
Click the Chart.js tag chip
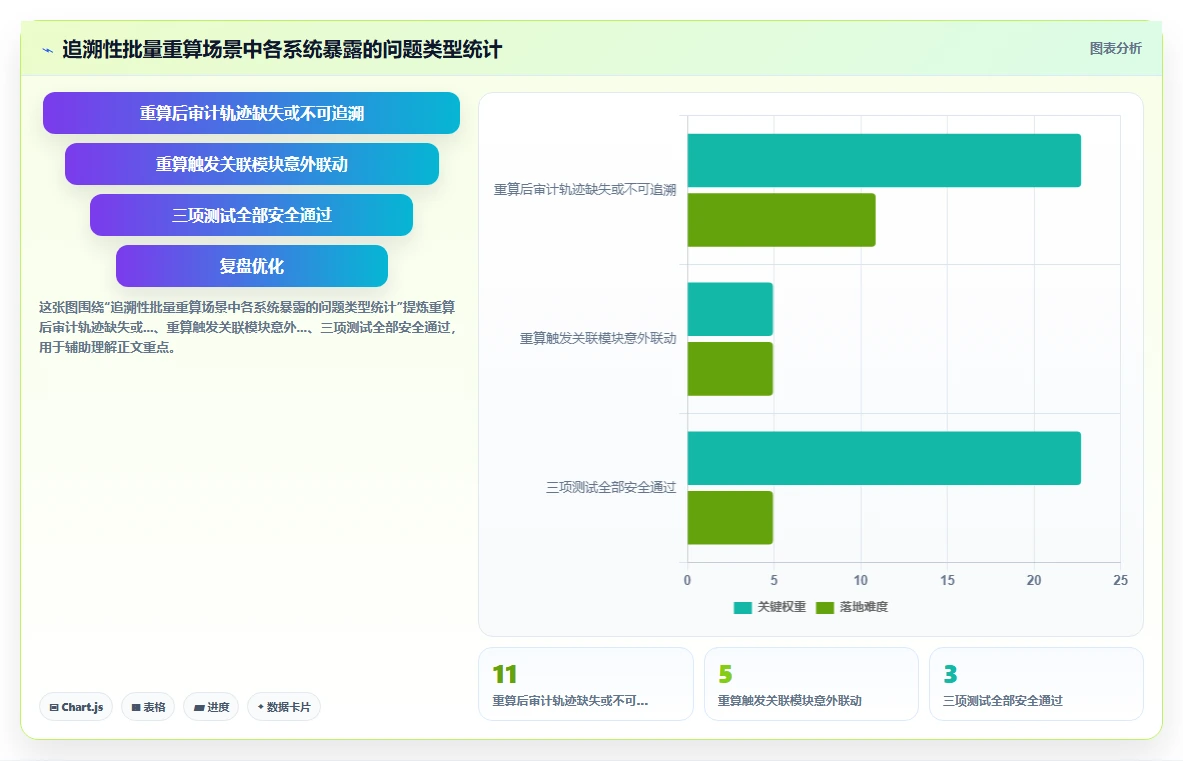(x=76, y=707)
